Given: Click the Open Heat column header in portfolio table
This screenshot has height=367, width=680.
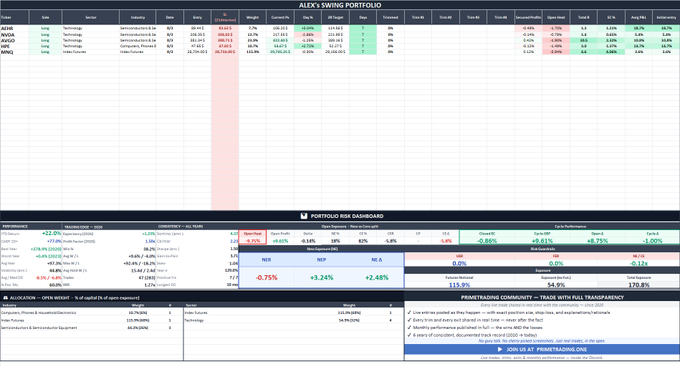Looking at the screenshot, I should tap(556, 17).
